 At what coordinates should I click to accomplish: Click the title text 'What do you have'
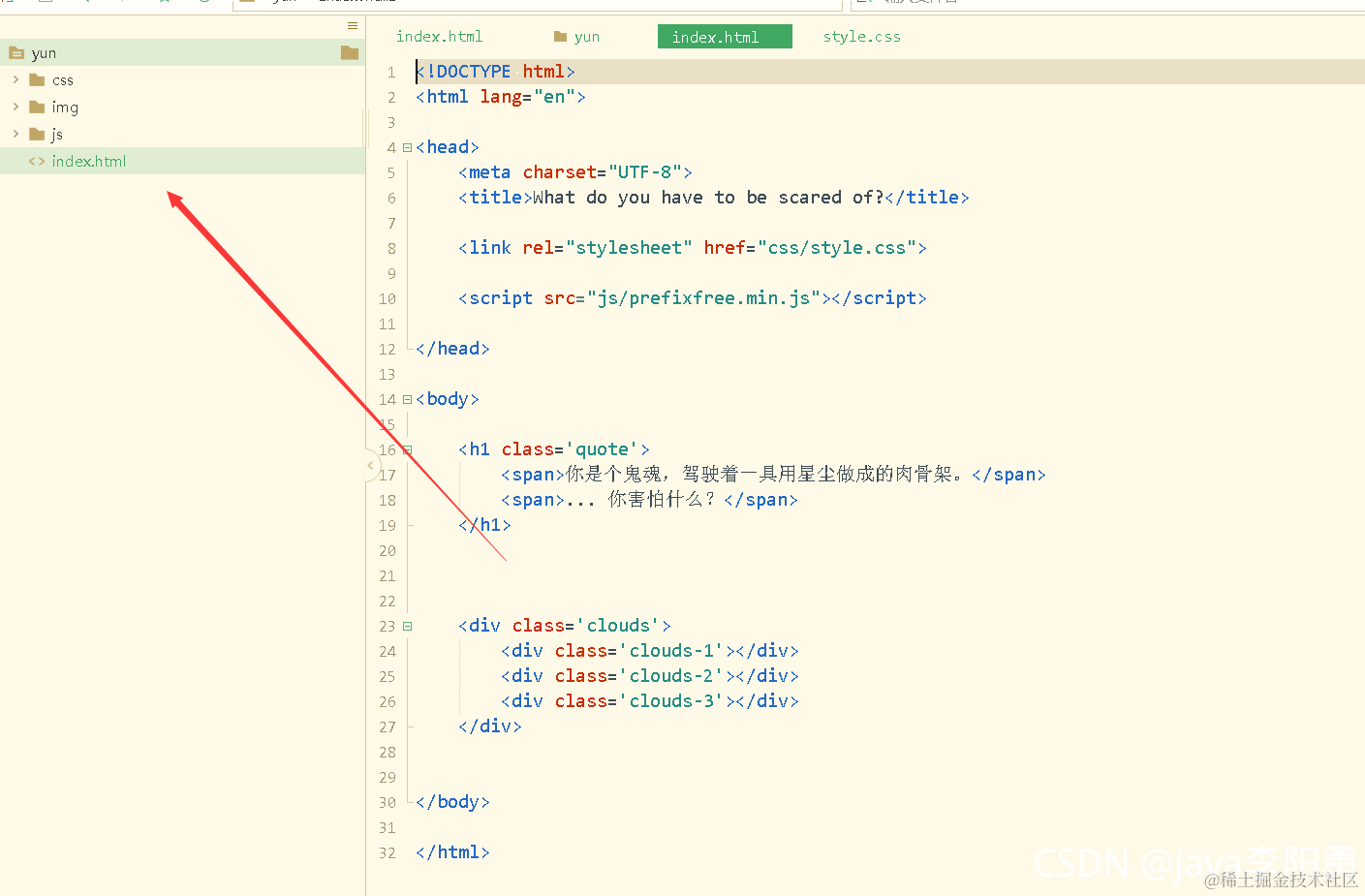[x=618, y=198]
